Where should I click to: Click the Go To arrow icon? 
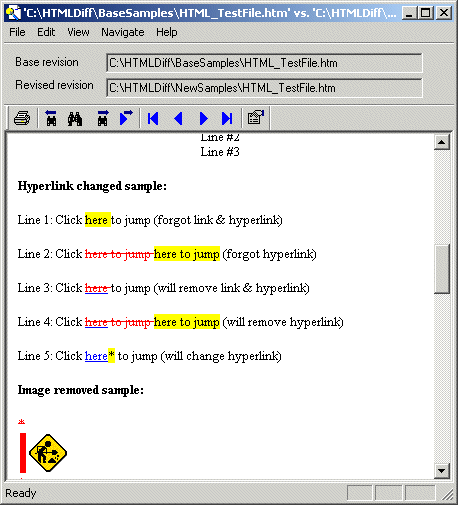pos(126,118)
